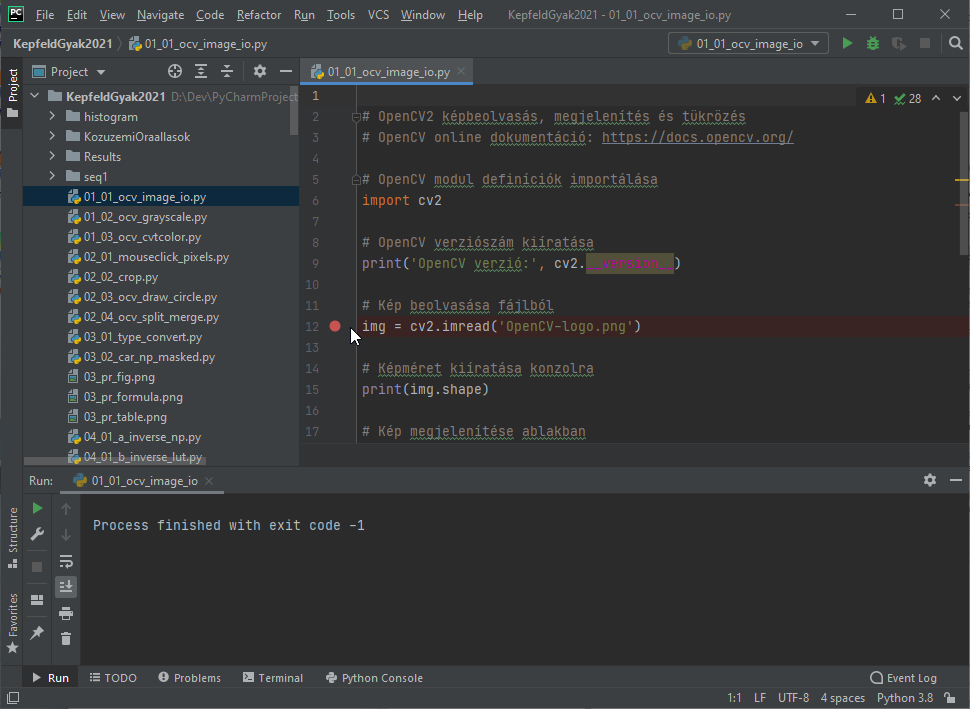
Task: Open the Refactor menu
Action: (259, 15)
